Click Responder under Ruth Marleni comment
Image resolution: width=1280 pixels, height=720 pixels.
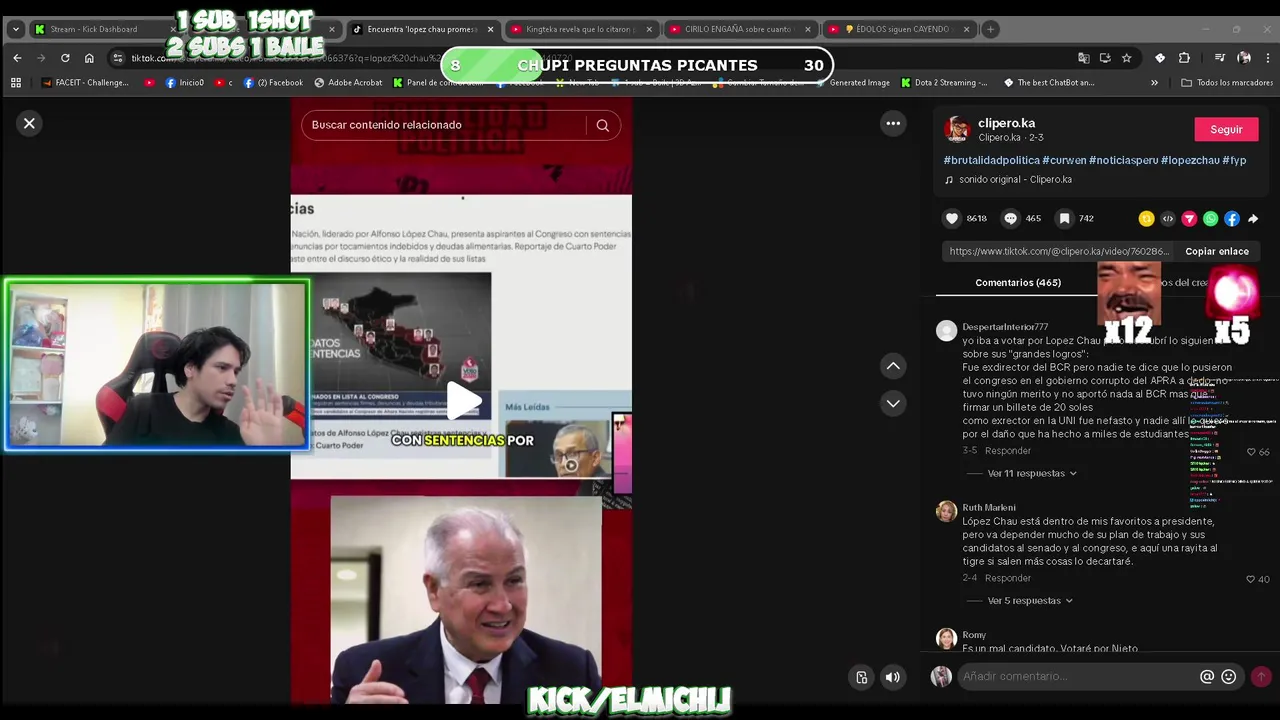pos(1008,578)
